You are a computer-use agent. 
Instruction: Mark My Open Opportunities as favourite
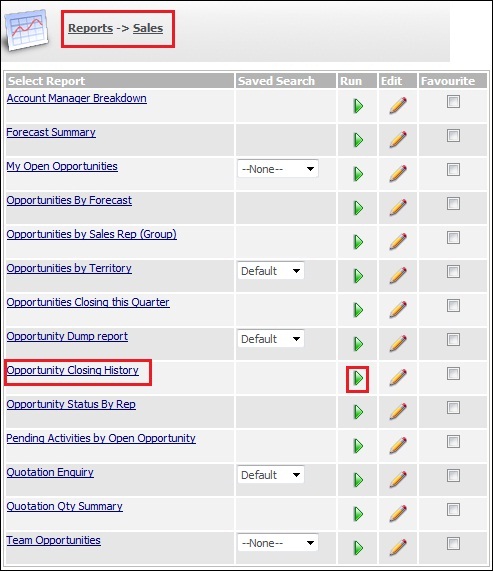click(453, 170)
